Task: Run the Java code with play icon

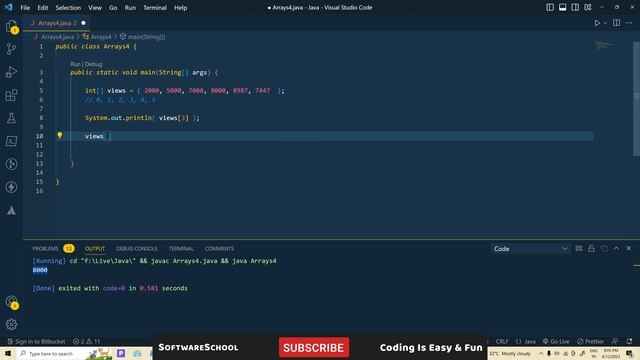Action: coord(597,23)
